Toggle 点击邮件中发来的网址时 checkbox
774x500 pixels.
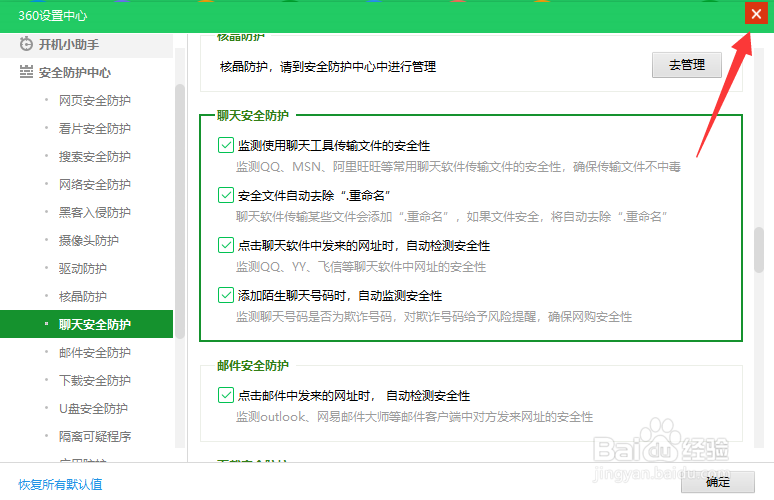click(x=226, y=395)
